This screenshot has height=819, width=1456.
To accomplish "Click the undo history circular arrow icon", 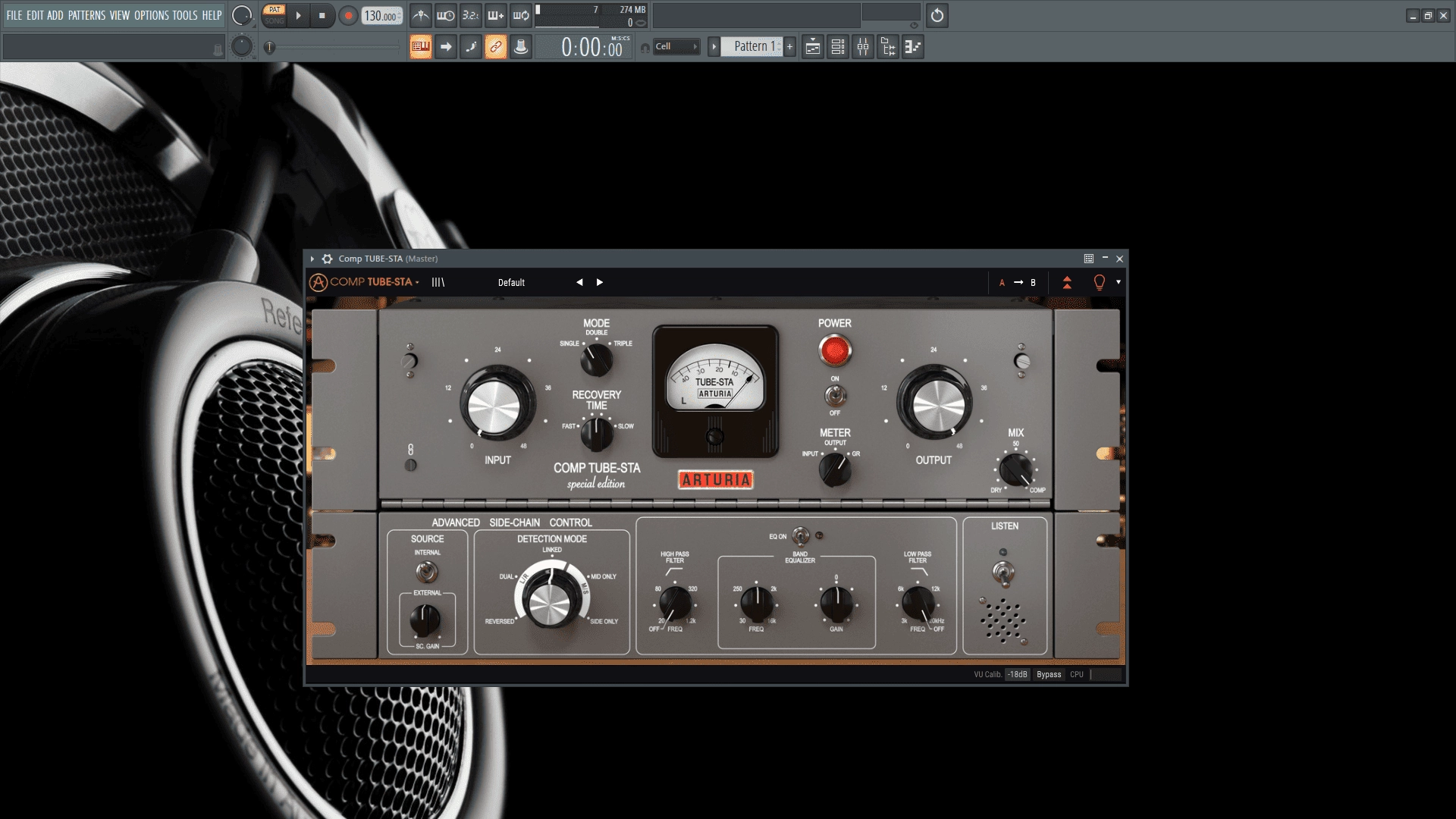I will [x=937, y=15].
